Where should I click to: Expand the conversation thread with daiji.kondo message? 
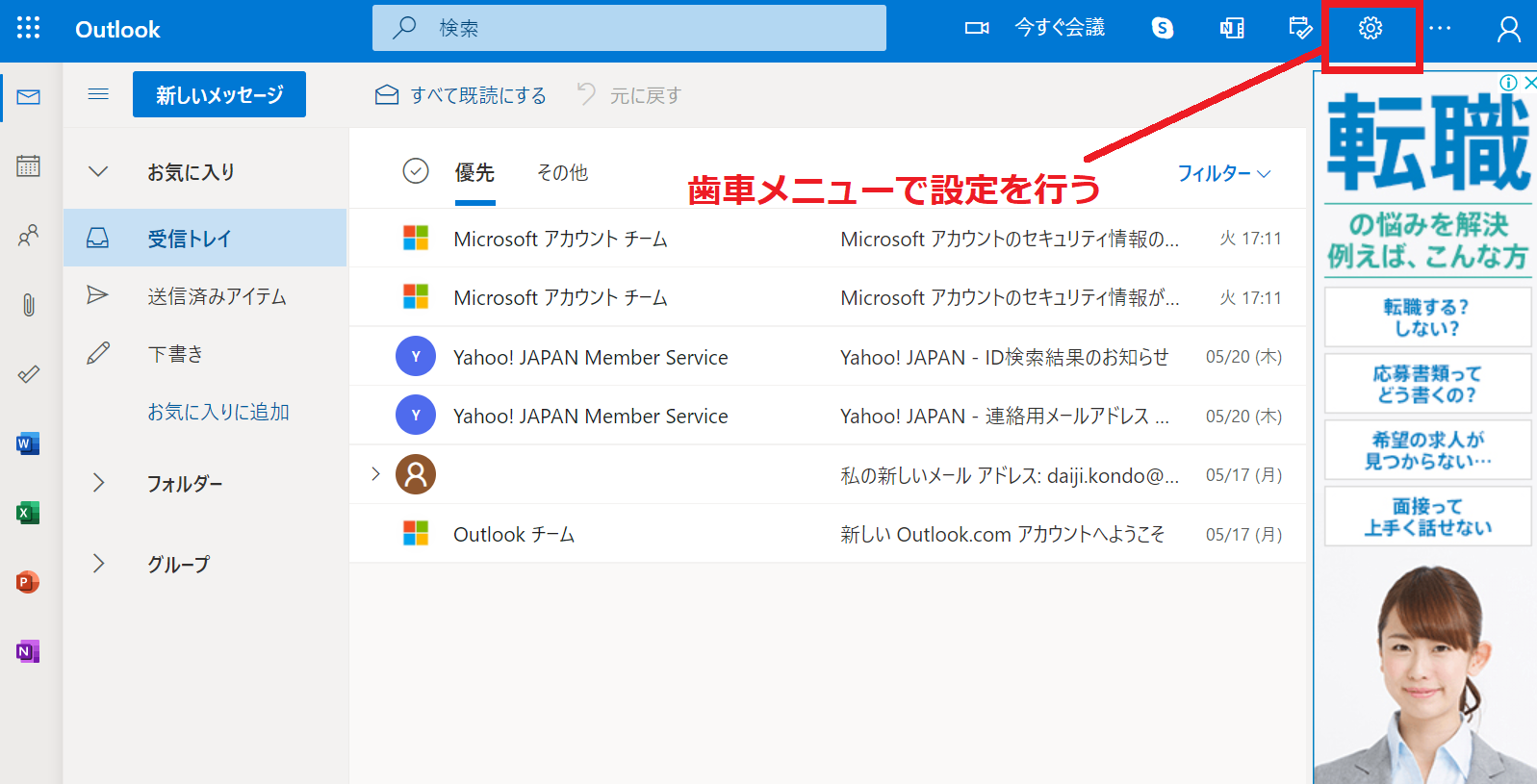click(376, 473)
